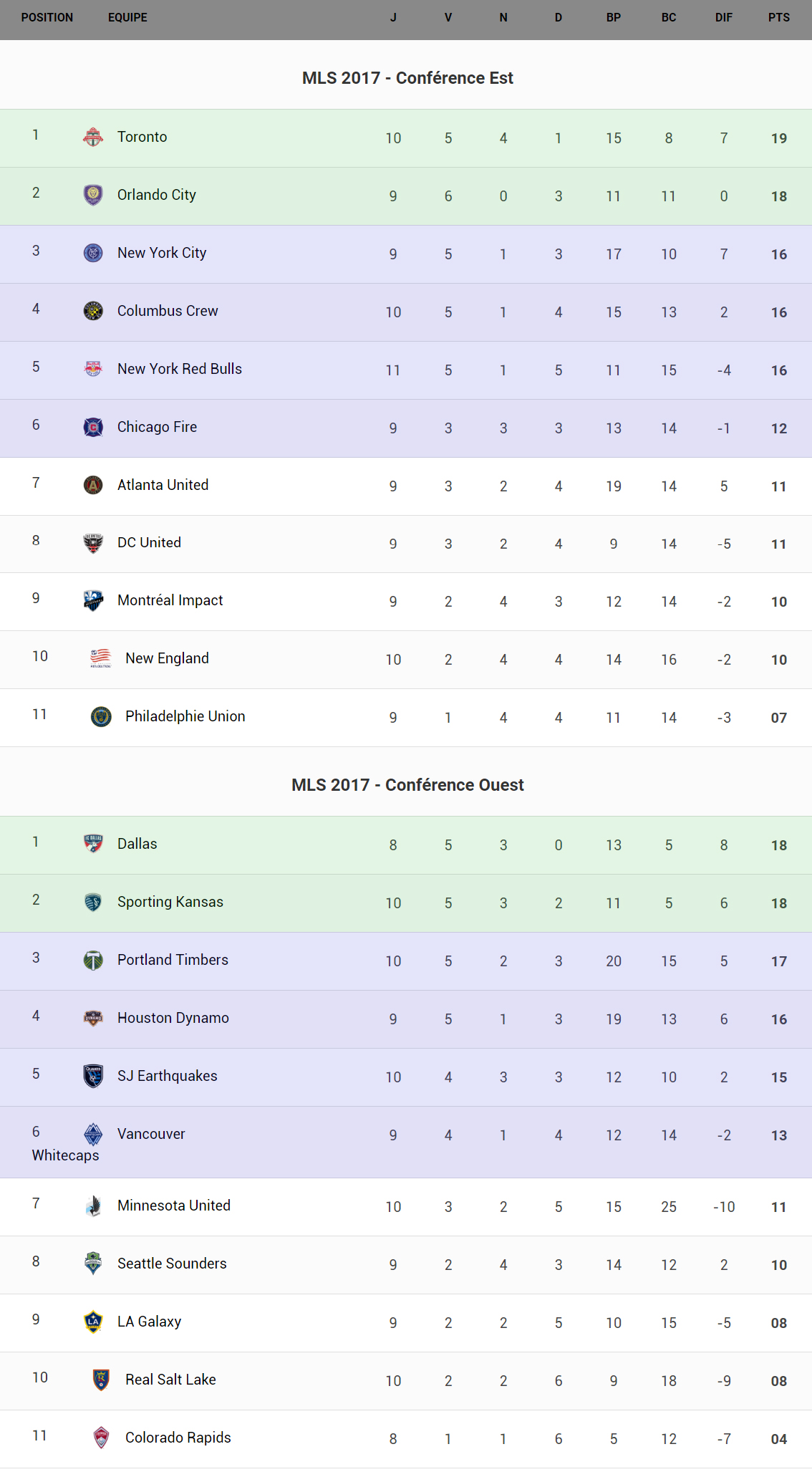Click the LA Galaxy badge icon
This screenshot has height=1477, width=812.
(x=93, y=1322)
